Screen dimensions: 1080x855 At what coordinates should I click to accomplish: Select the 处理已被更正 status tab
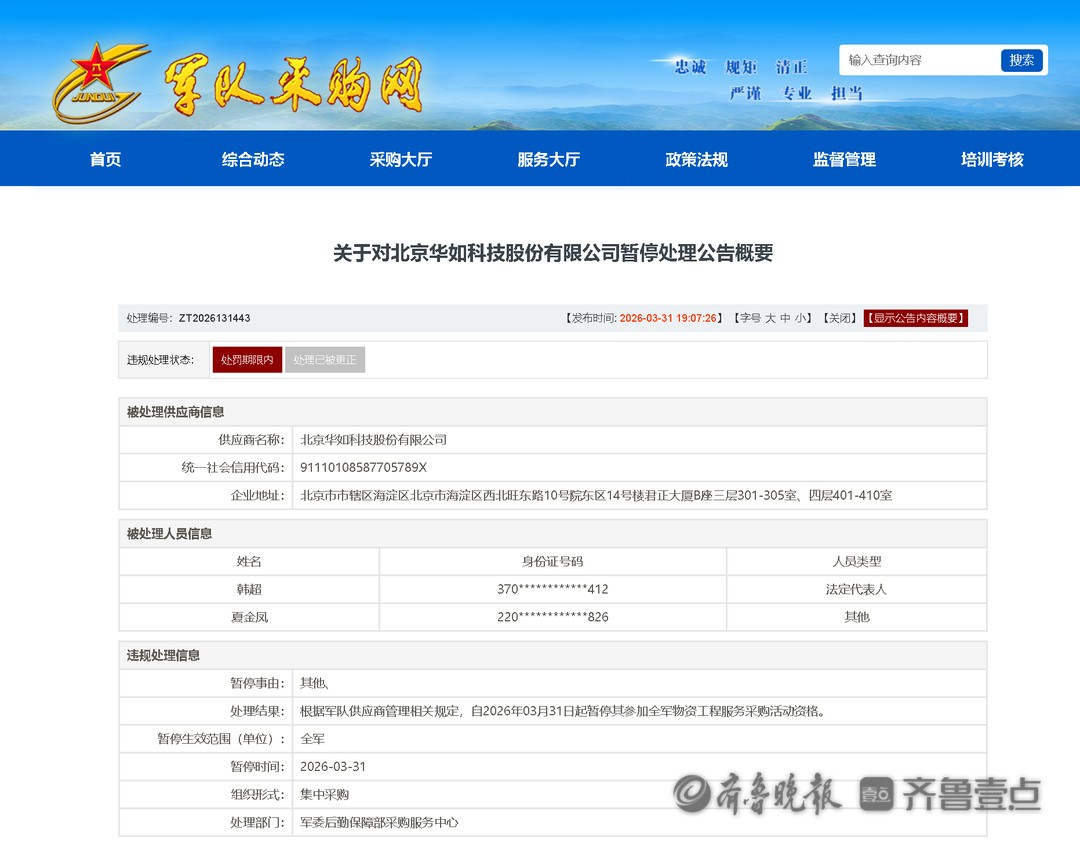[325, 360]
